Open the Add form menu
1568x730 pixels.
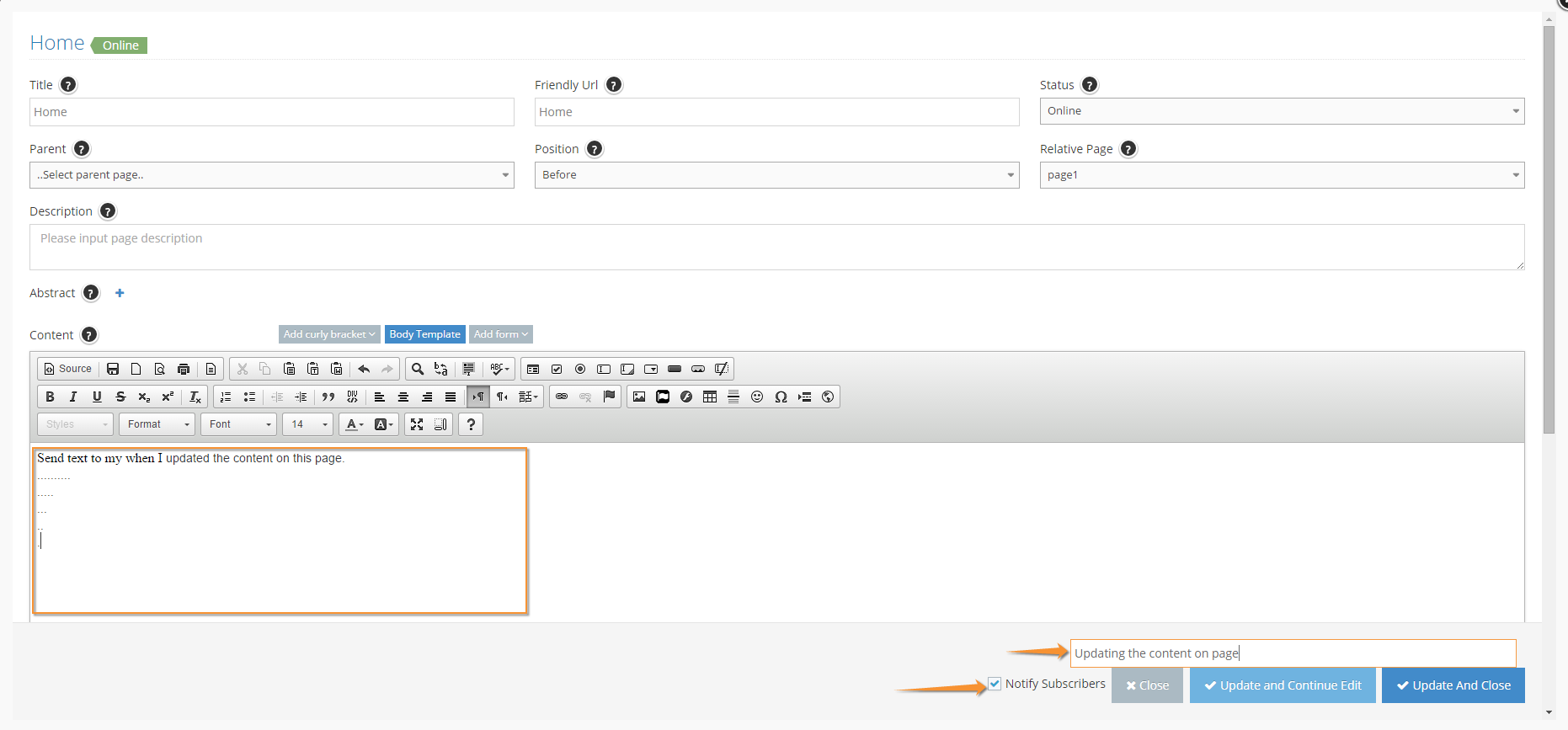tap(500, 334)
